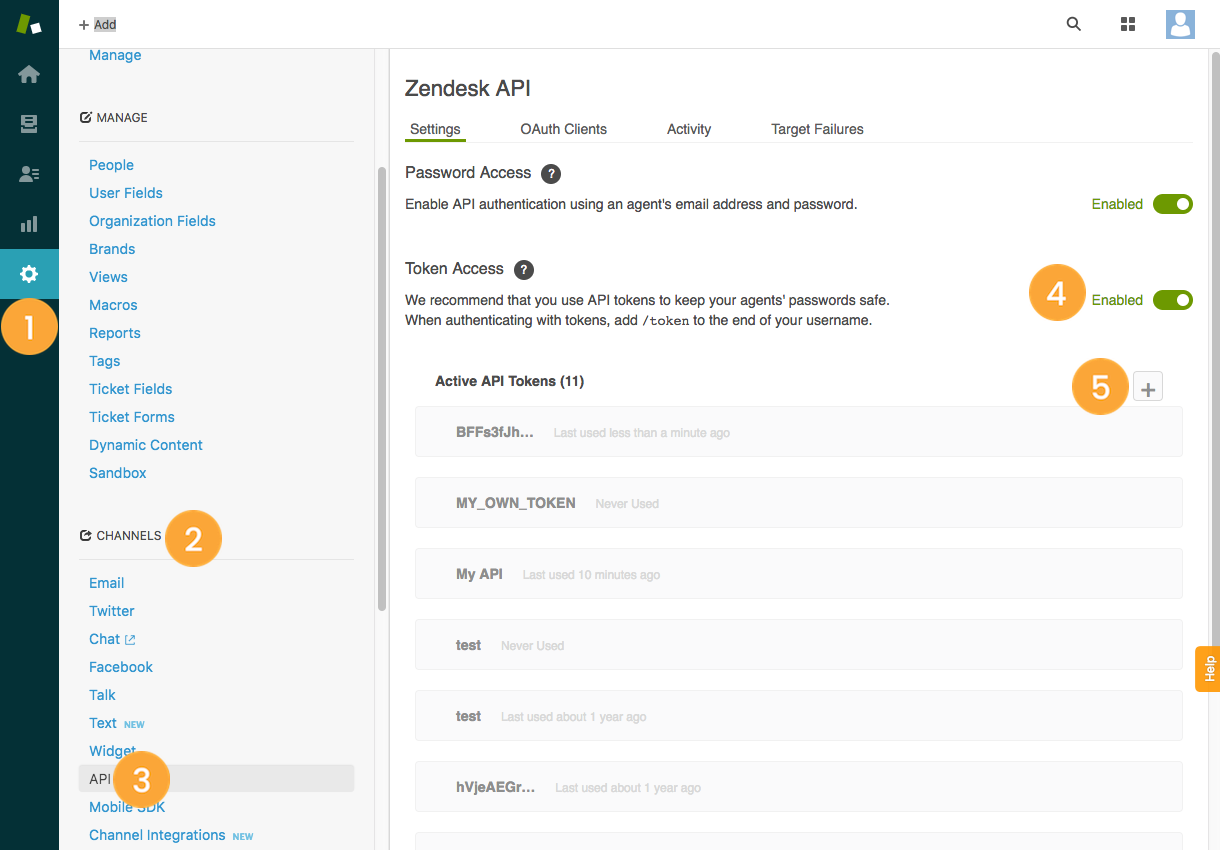The width and height of the screenshot is (1220, 850).
Task: Open the User Fields link
Action: 126,193
